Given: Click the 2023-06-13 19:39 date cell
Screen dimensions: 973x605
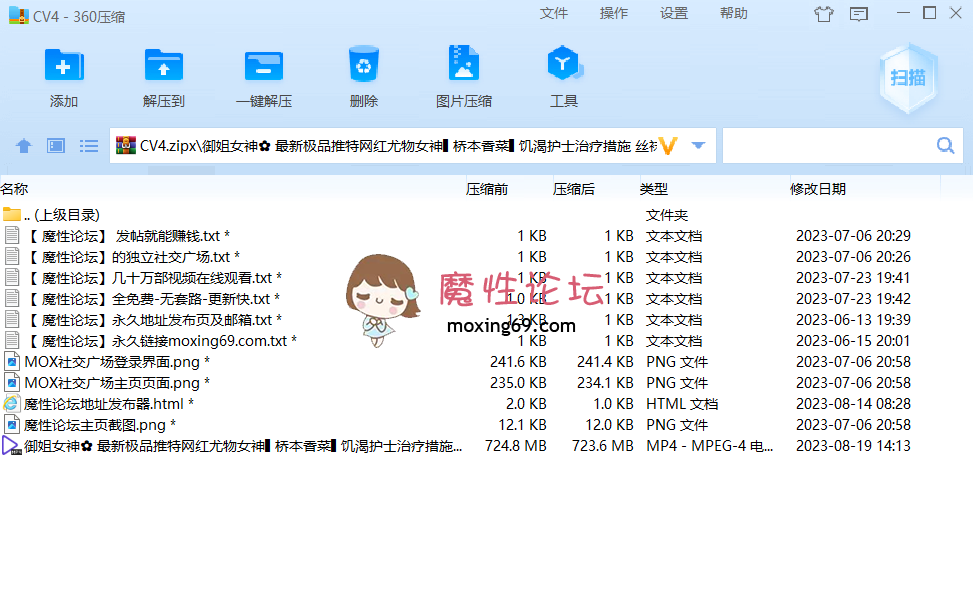Looking at the screenshot, I should [x=853, y=320].
